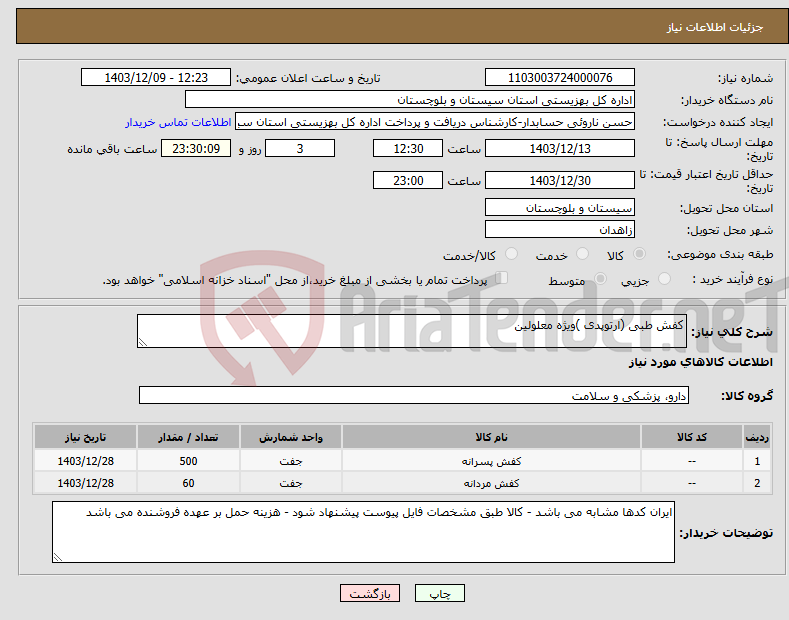Click the کد کالا column header
Viewport: 789px width, 620px height.
[692, 437]
